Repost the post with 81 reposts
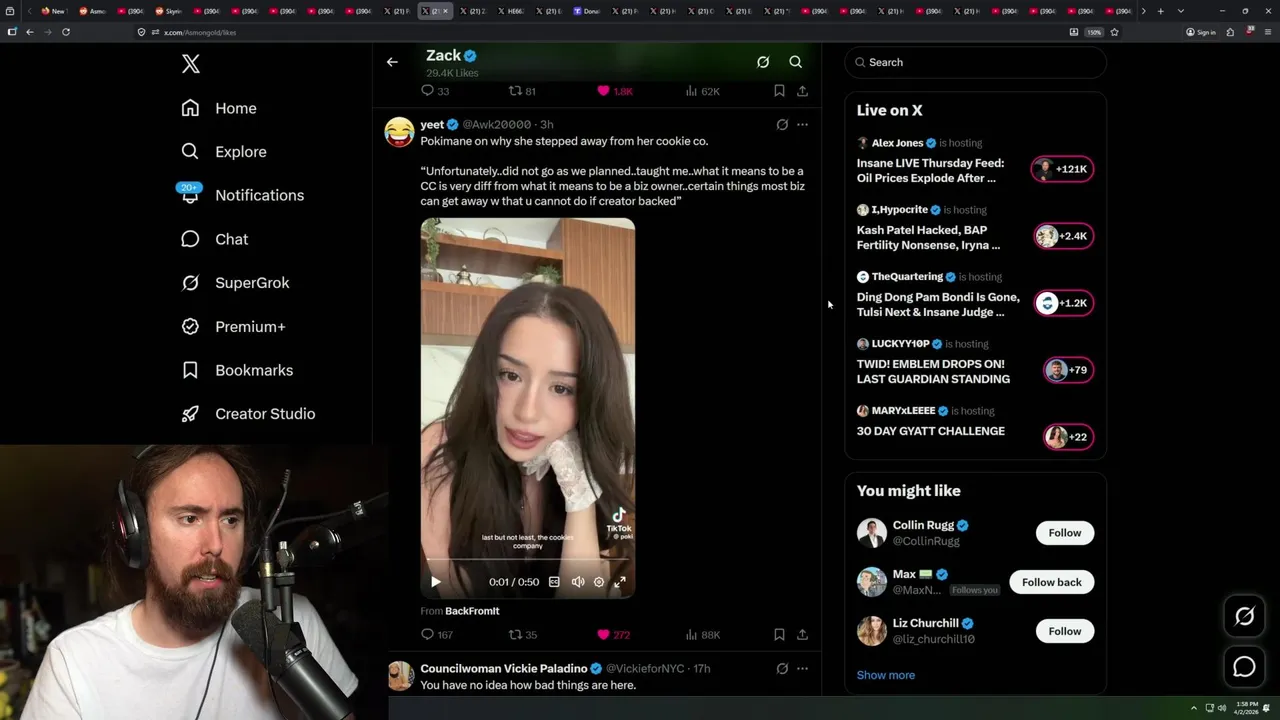This screenshot has height=720, width=1280. 523,91
